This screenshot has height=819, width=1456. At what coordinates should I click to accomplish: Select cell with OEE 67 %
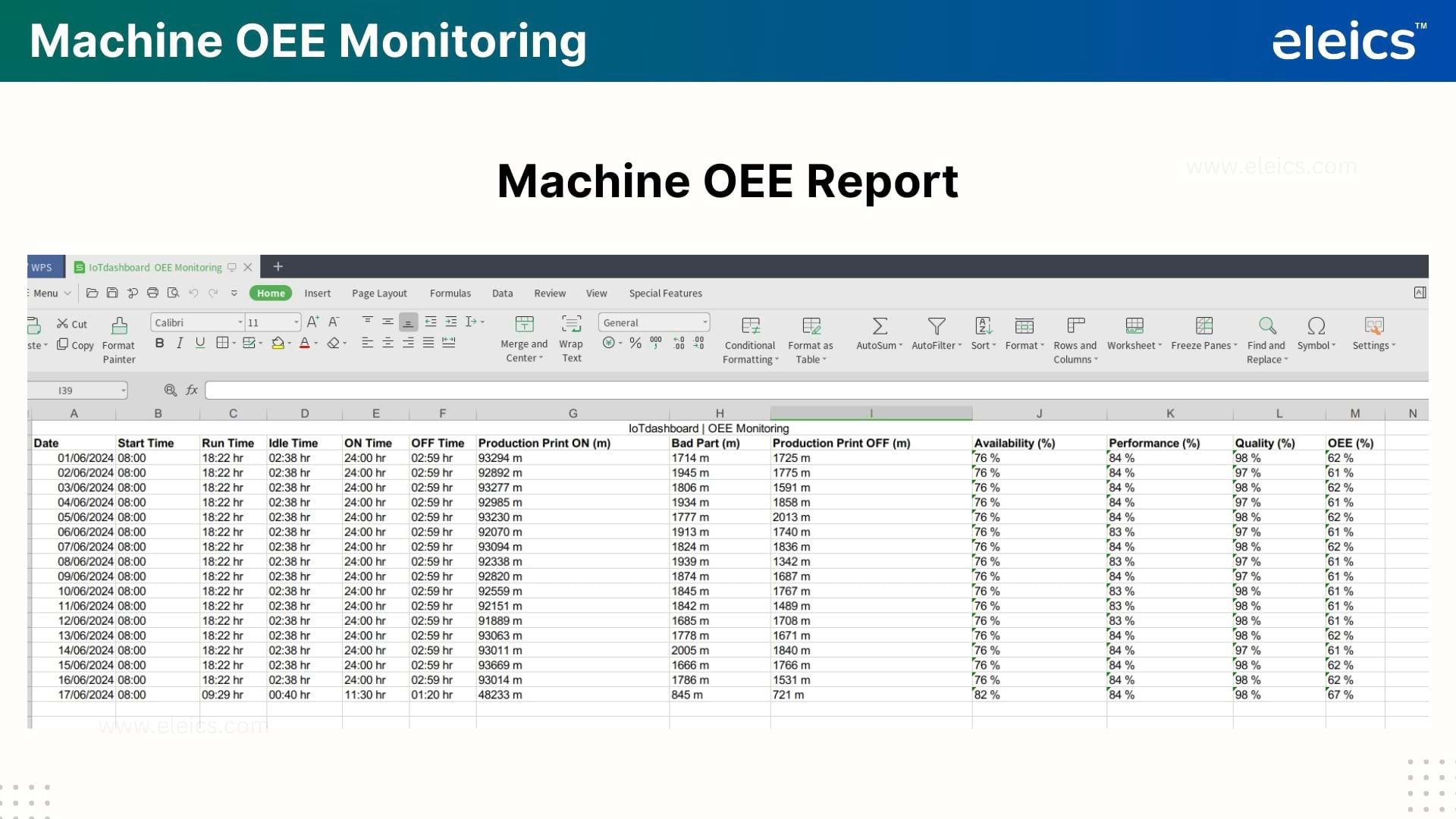click(1354, 695)
